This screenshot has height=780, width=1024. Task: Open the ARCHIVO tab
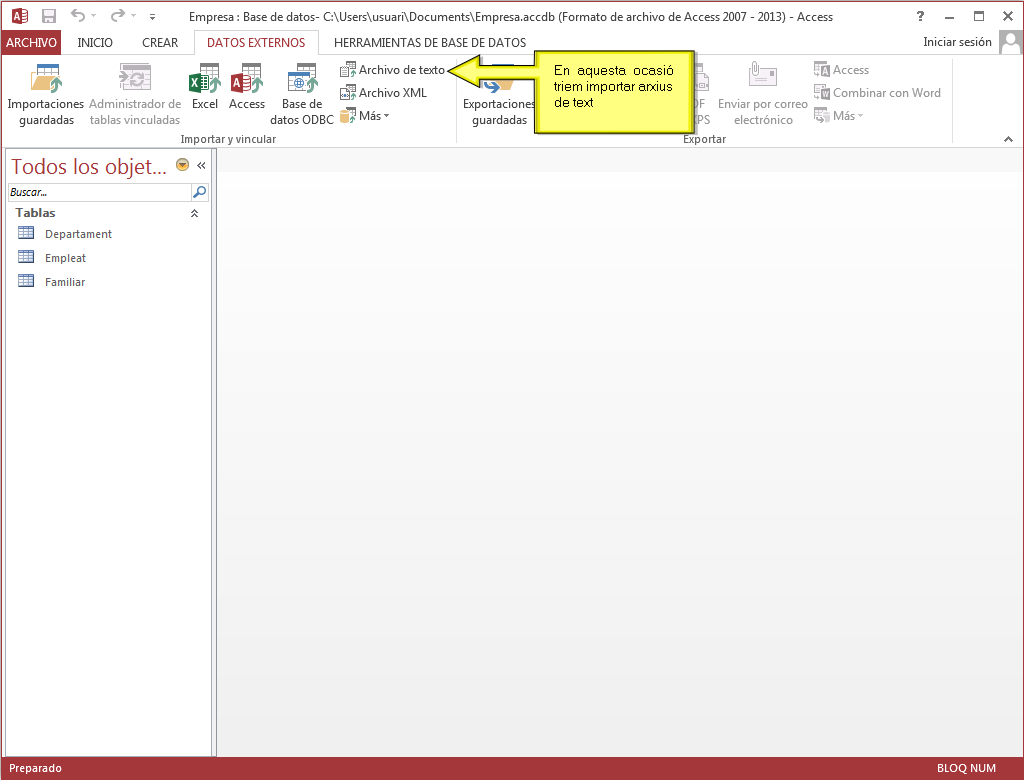[x=31, y=42]
